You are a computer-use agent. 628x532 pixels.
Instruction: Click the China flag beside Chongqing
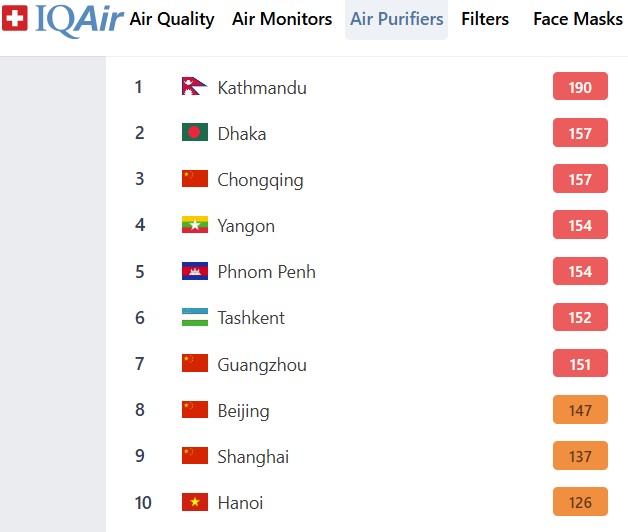pyautogui.click(x=195, y=179)
